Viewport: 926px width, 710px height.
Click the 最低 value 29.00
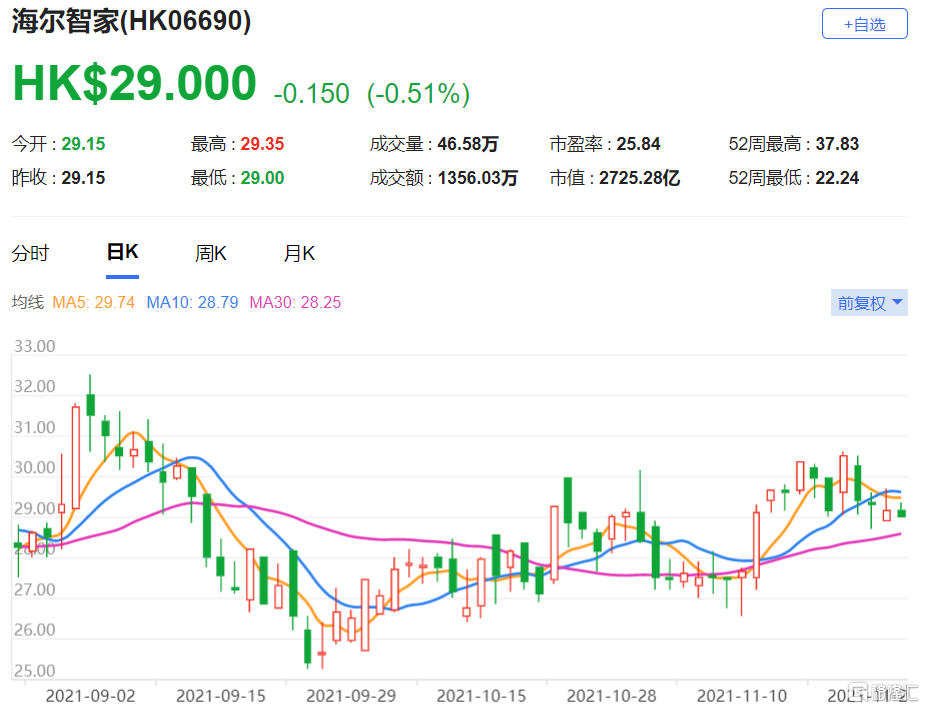262,178
